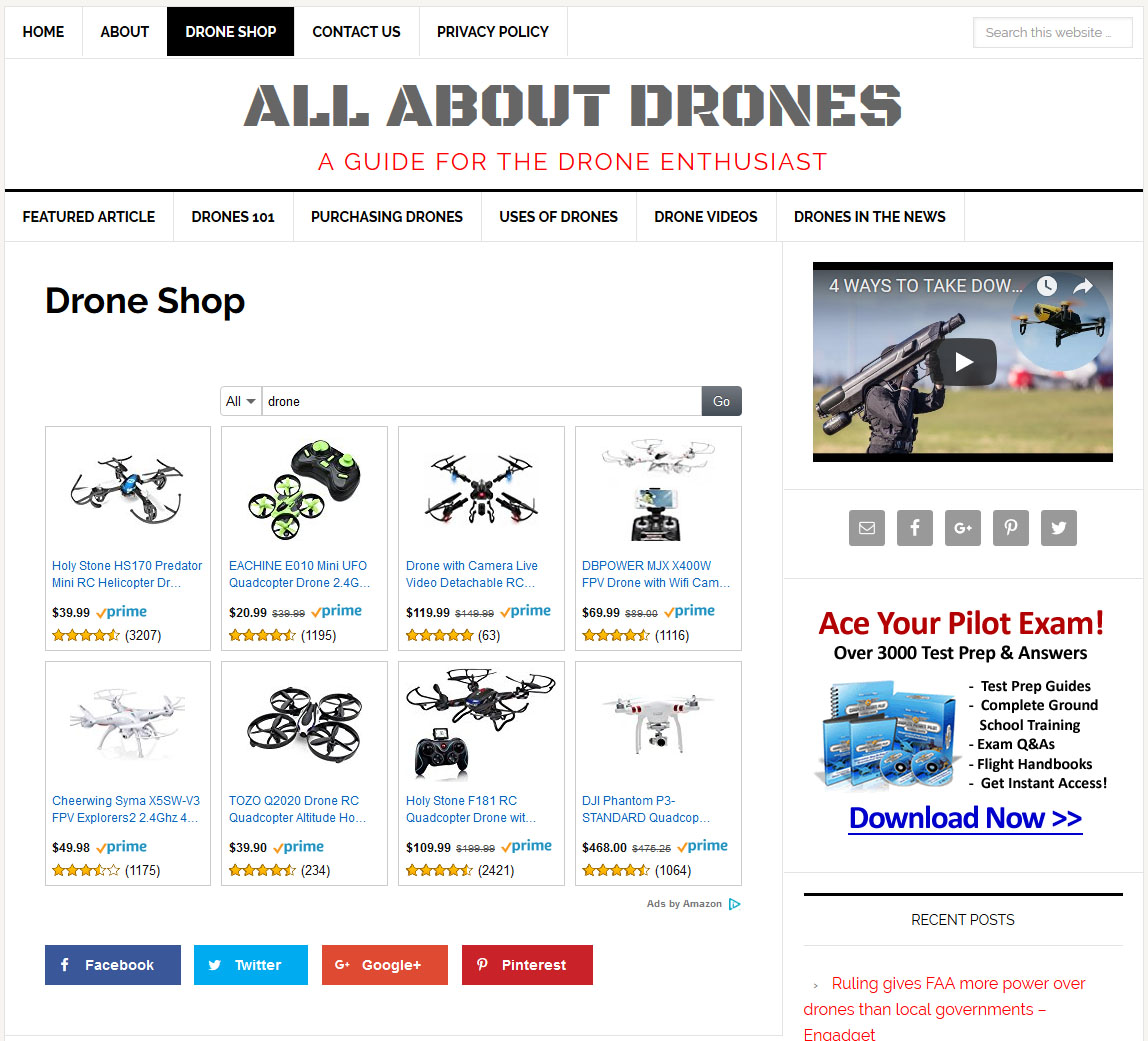Click the email icon in the sidebar
1148x1041 pixels.
867,528
